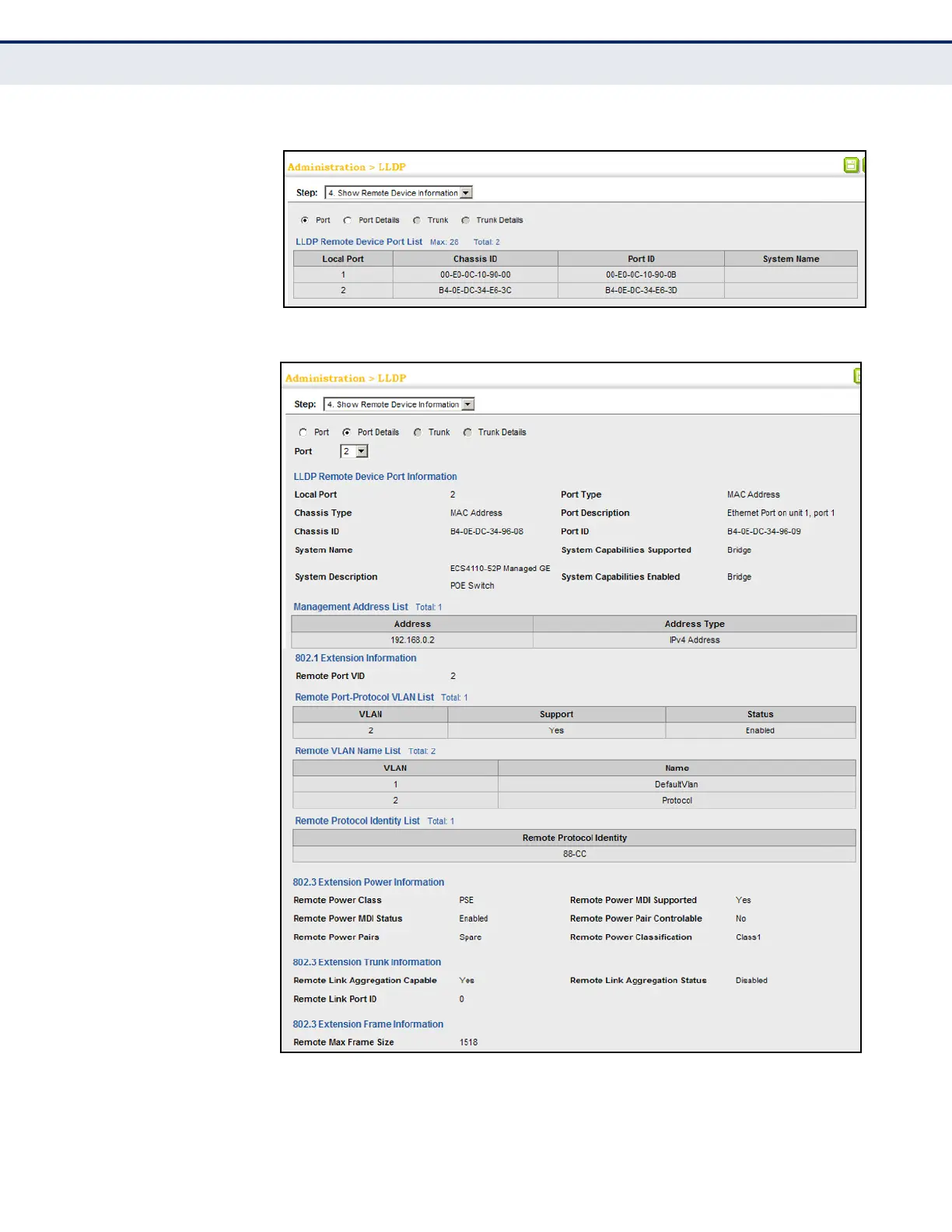Viewport: 952px width, 1232px height.
Task: Click the Local Port column header
Action: point(343,259)
